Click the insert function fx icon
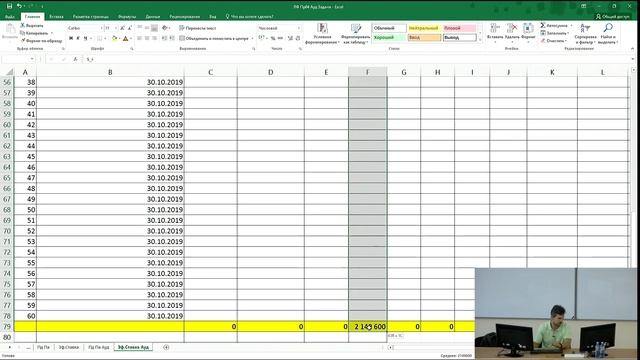640x360 pixels. click(x=75, y=59)
